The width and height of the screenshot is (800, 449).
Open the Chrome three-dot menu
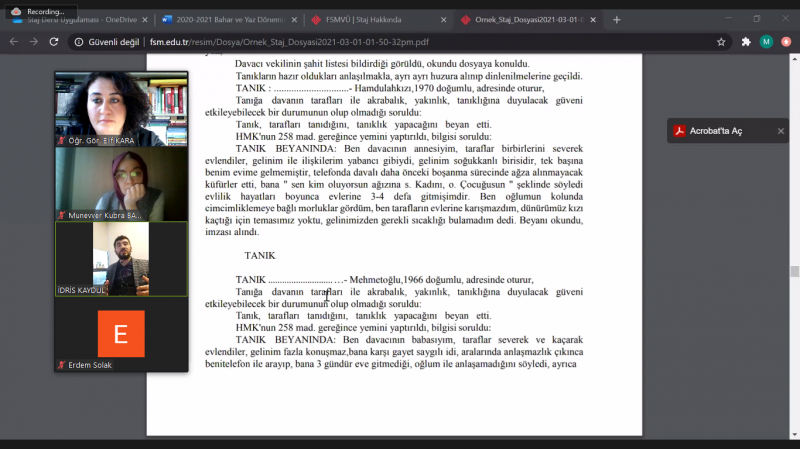[786, 42]
